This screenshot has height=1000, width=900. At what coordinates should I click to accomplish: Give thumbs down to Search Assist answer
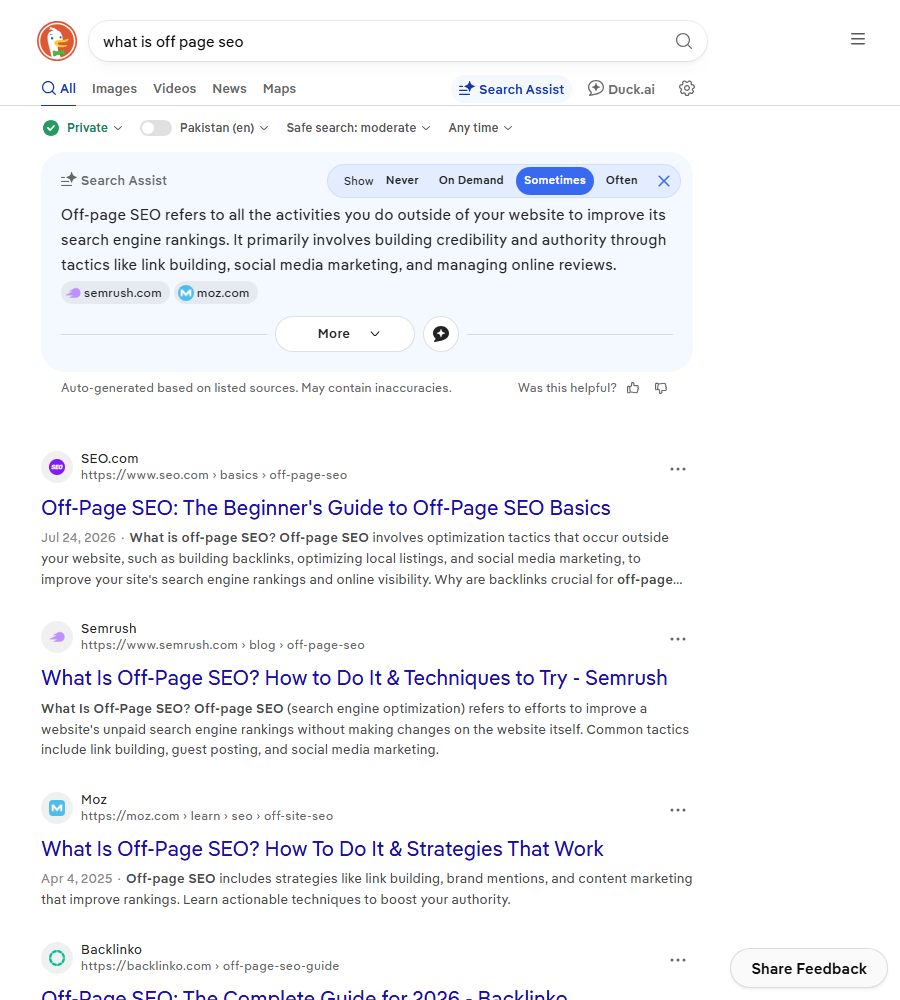point(661,388)
